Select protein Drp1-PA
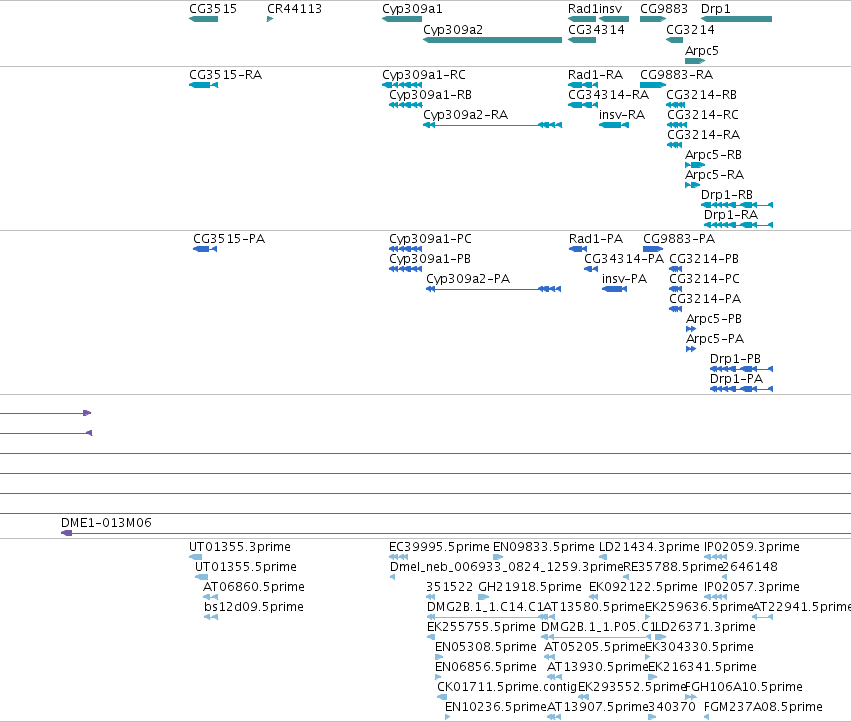851x722 pixels. (x=736, y=379)
